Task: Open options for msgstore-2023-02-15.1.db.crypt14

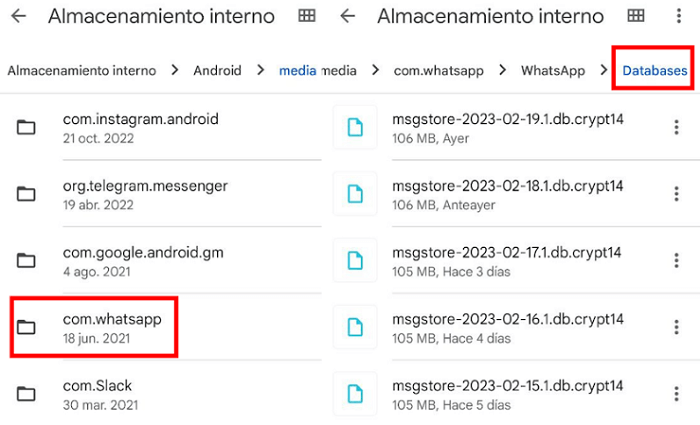Action: (676, 394)
